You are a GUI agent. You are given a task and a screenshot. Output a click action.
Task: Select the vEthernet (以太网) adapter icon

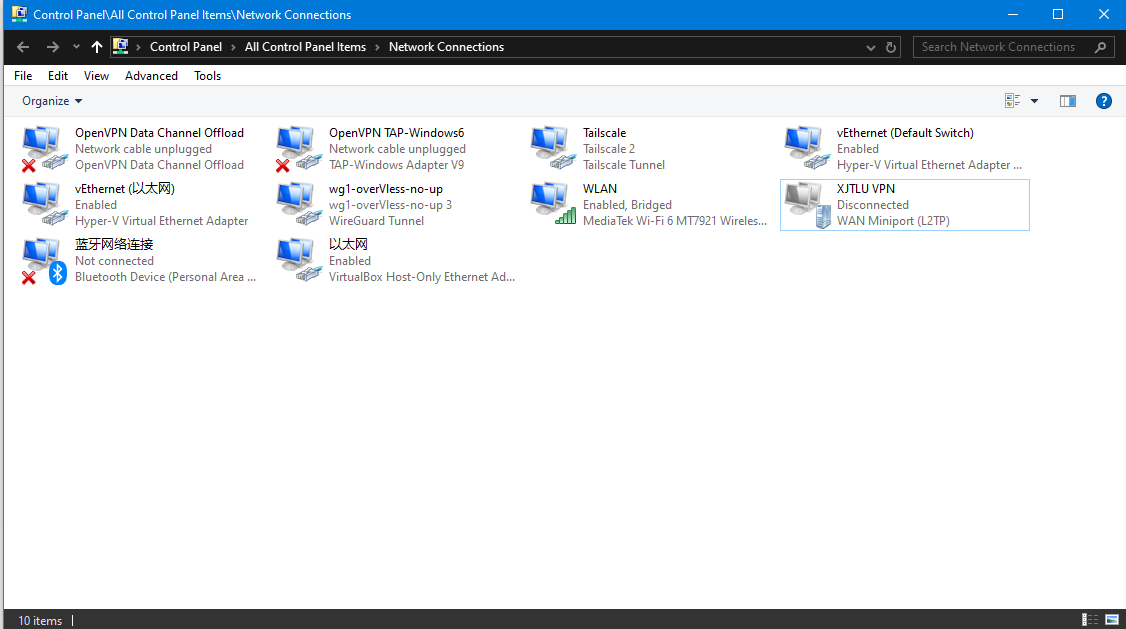pos(45,205)
